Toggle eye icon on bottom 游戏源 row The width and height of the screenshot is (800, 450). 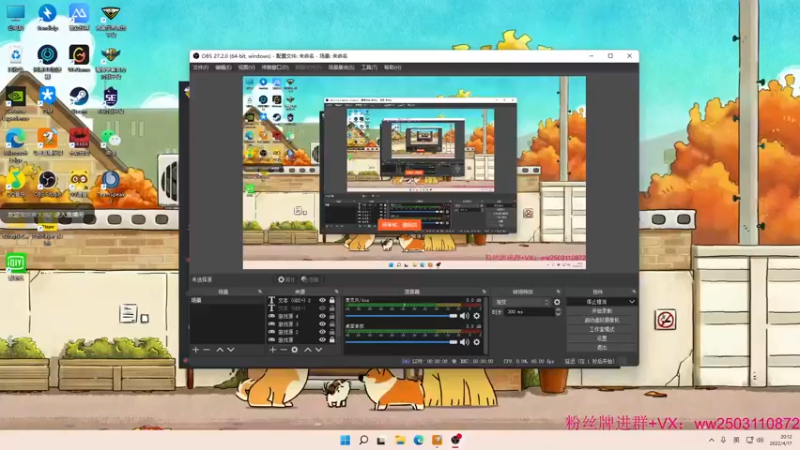322,339
